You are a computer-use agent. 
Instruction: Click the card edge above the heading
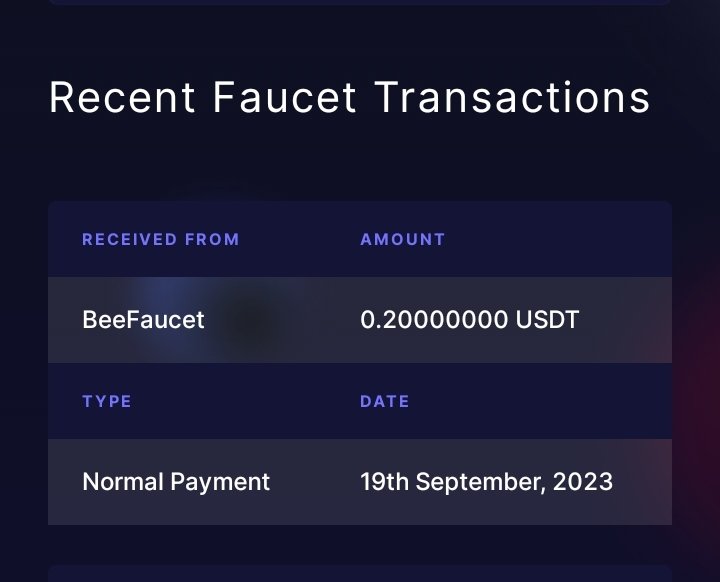pos(360,2)
